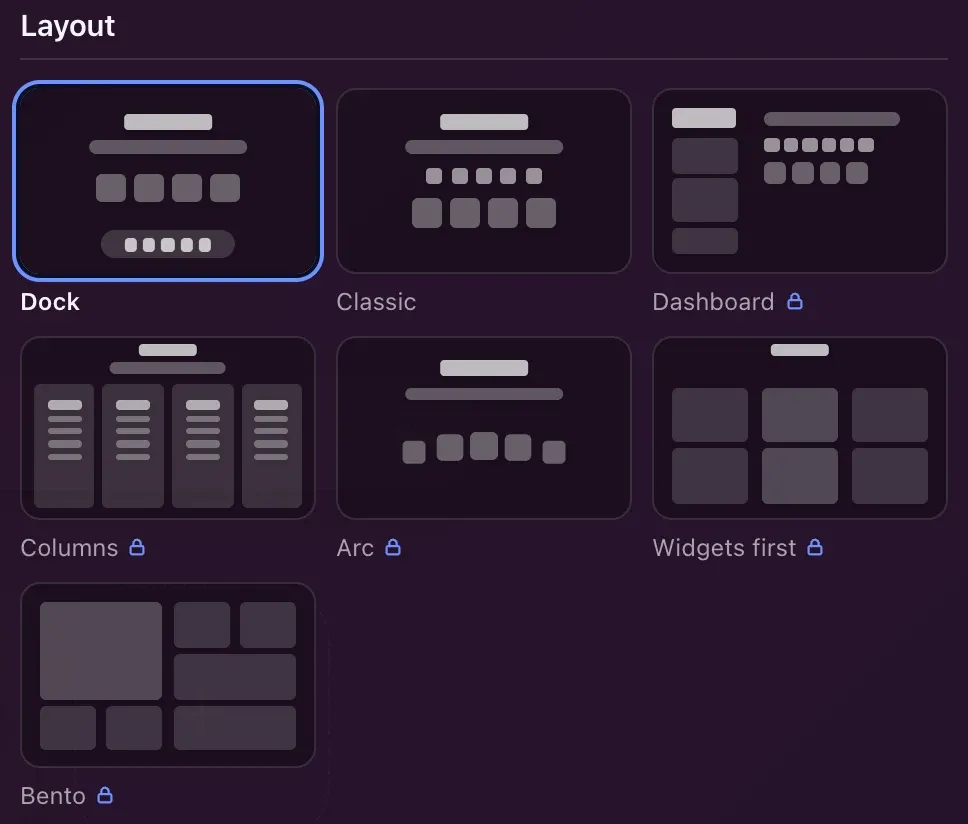Viewport: 968px width, 824px height.
Task: Select the Columns layout preview card
Action: pos(168,428)
